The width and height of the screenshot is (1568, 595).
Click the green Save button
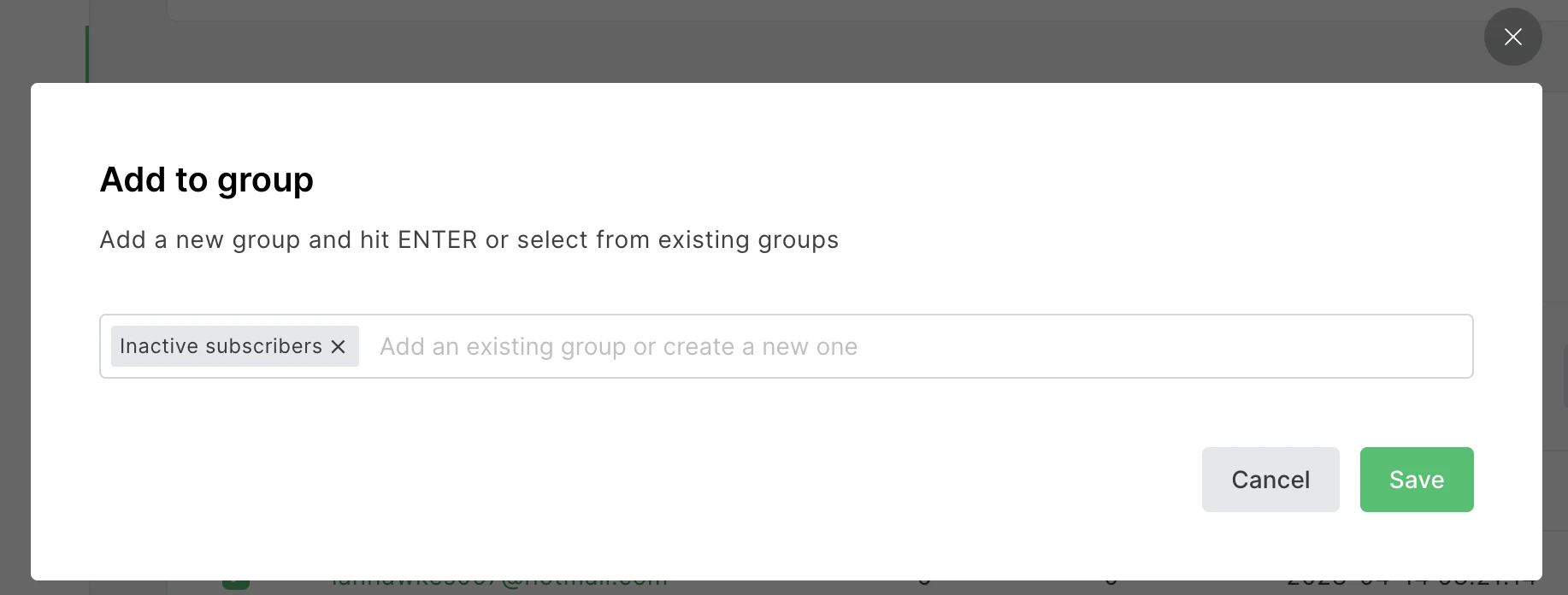(1416, 480)
